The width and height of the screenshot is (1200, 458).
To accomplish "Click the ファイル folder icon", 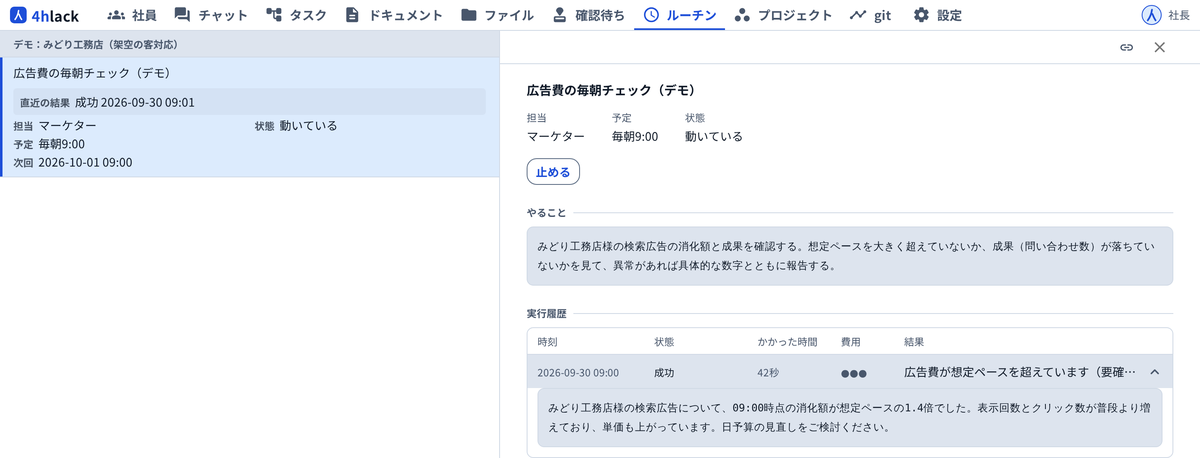I will point(469,15).
